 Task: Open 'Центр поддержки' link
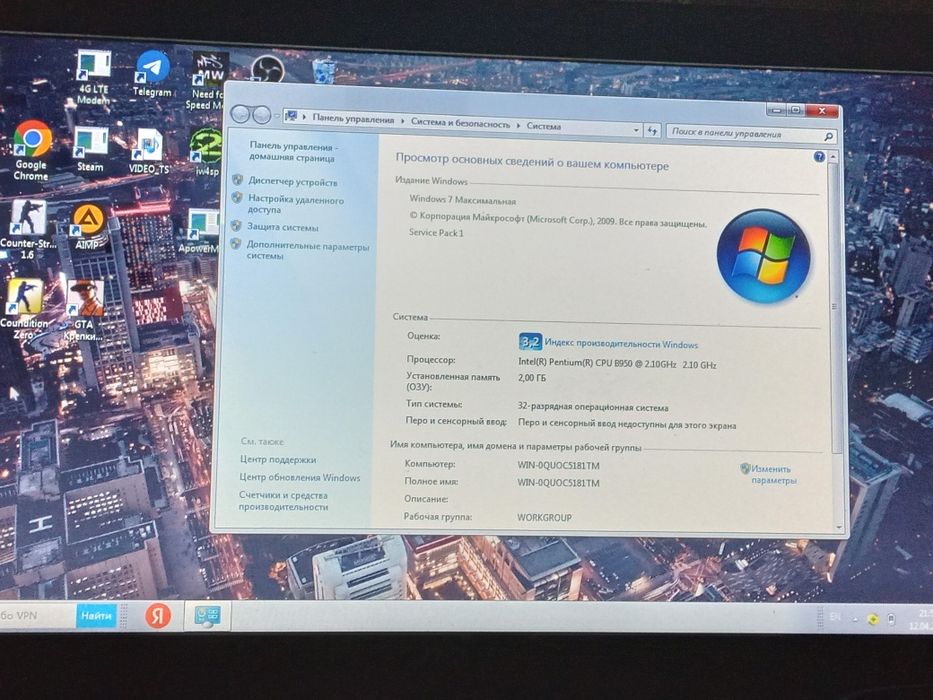[x=278, y=460]
